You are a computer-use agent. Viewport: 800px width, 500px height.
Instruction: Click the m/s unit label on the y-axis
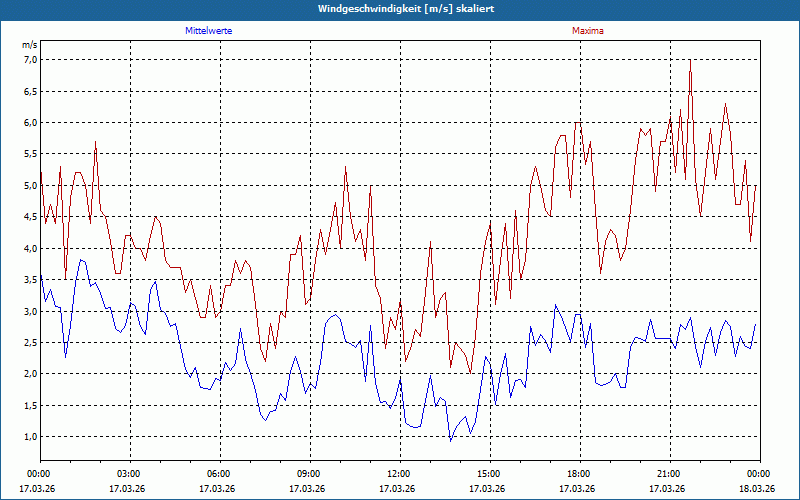(30, 45)
